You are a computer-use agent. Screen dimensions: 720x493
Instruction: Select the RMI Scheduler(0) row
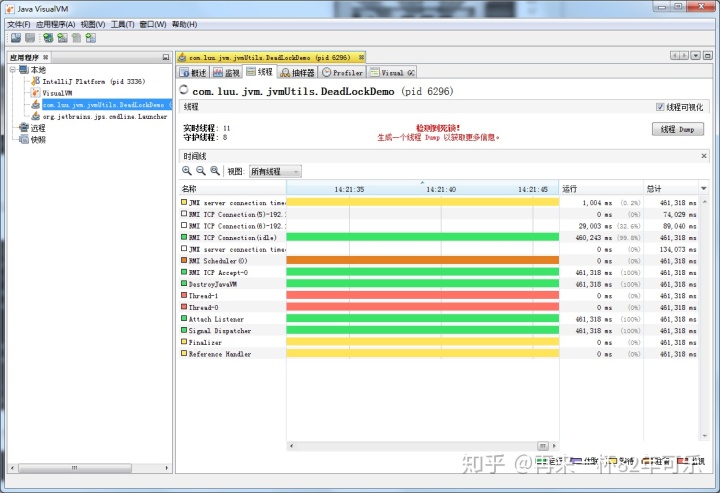(x=439, y=261)
